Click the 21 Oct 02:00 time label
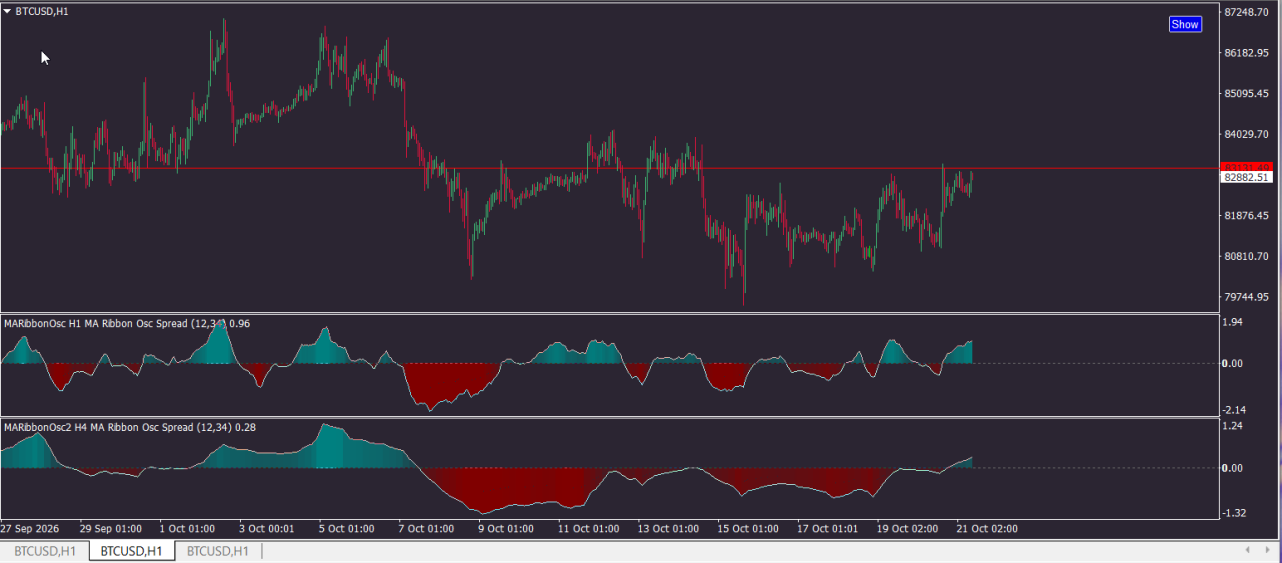 click(988, 529)
